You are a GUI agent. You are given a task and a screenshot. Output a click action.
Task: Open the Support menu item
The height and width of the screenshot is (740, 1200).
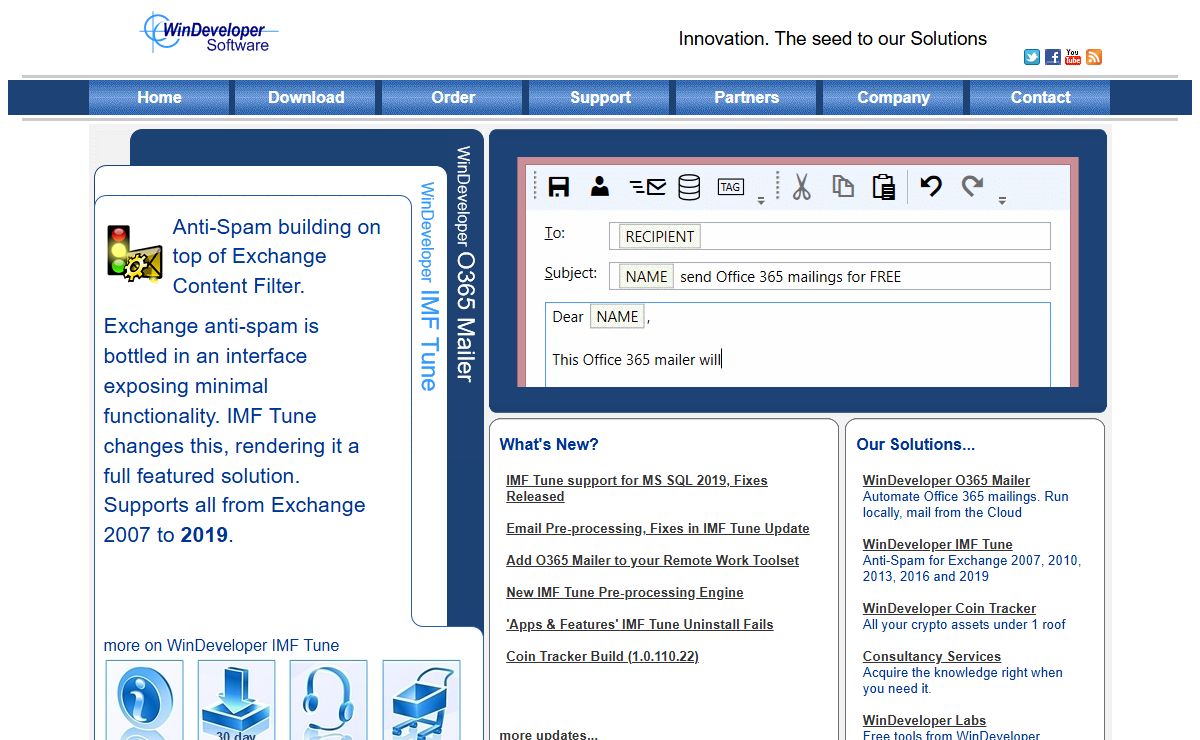click(x=600, y=97)
